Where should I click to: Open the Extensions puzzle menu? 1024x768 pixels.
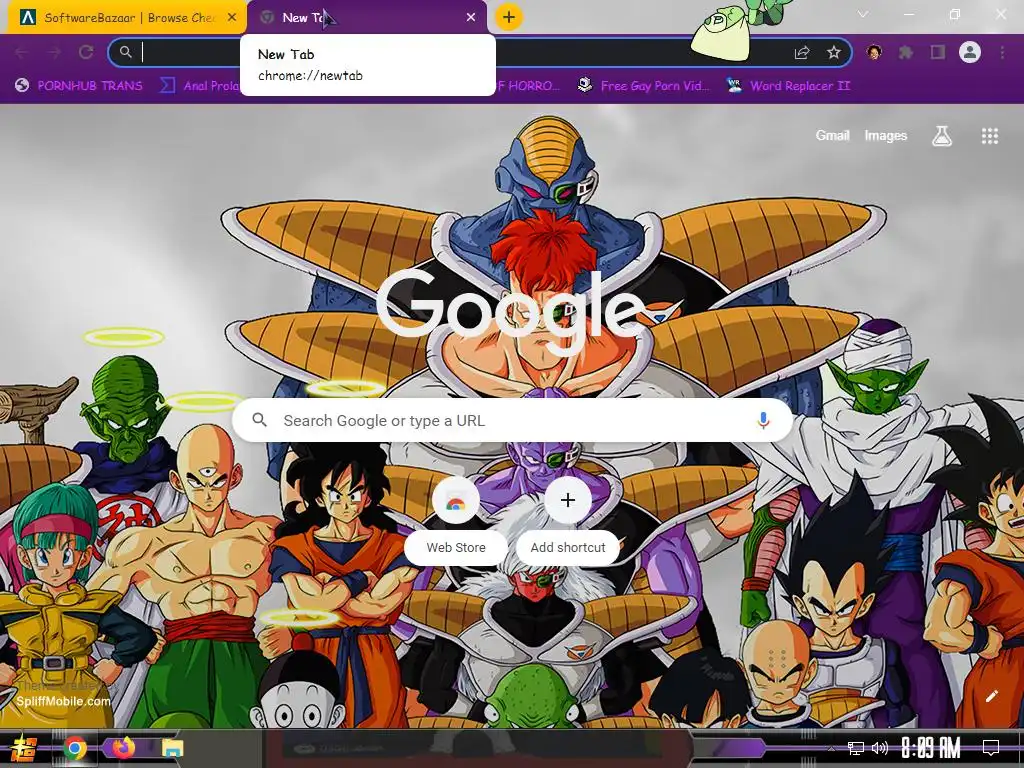click(906, 52)
